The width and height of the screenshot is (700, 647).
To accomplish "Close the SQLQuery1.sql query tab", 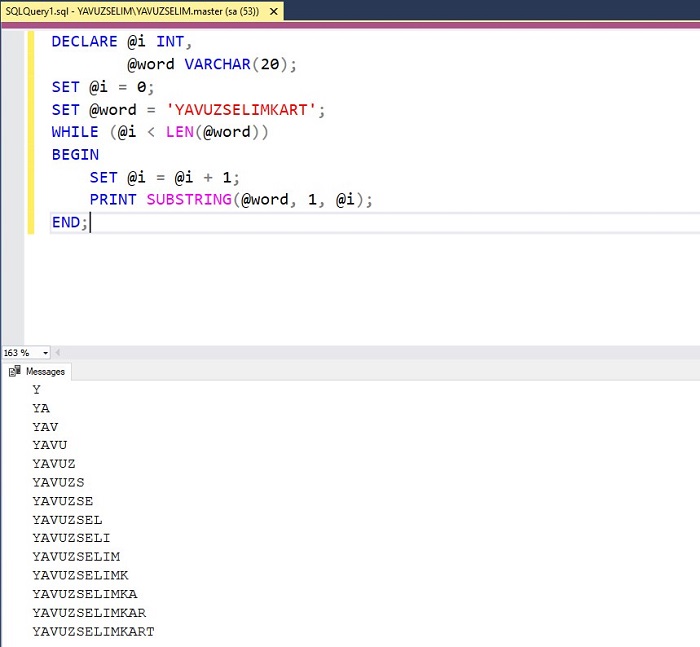I will pyautogui.click(x=274, y=12).
